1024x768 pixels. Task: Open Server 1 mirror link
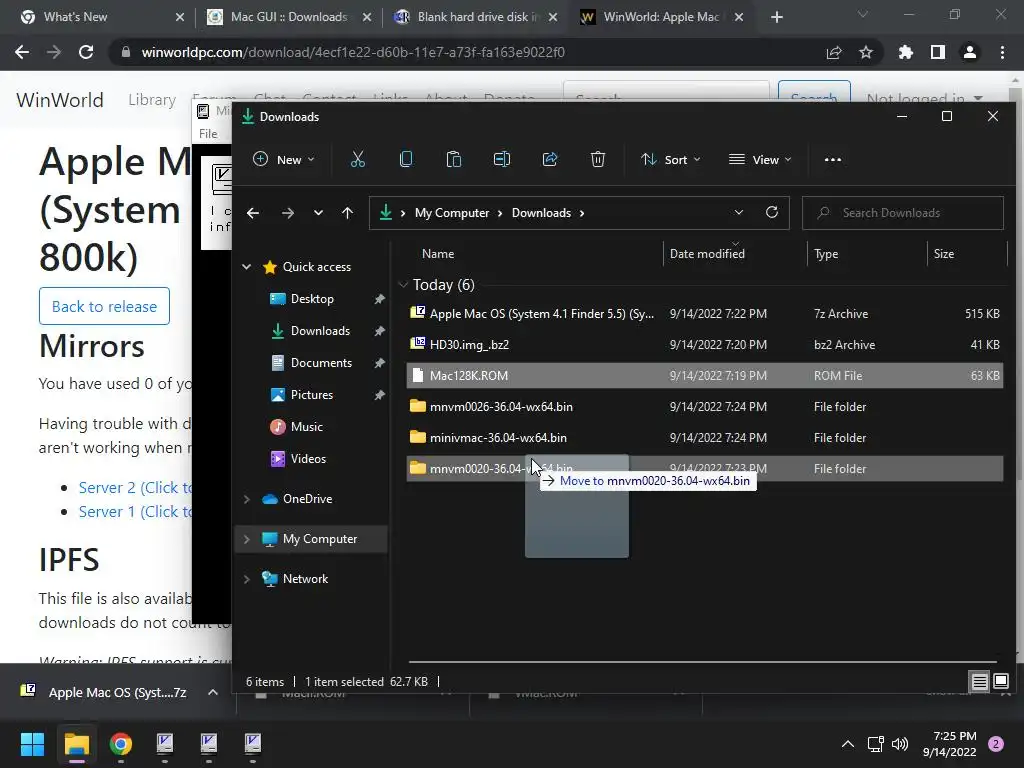click(x=136, y=511)
